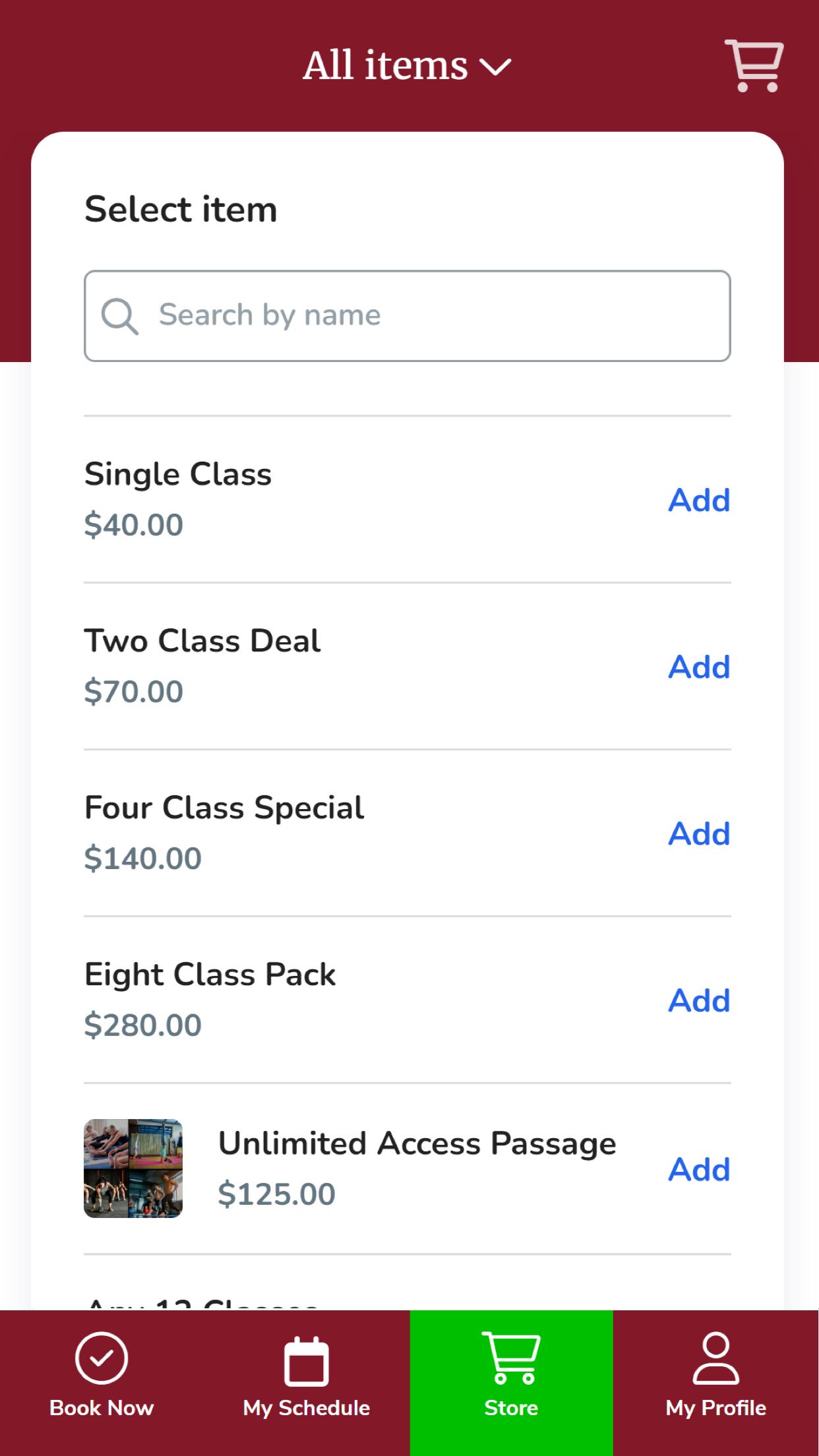The image size is (819, 1456).
Task: Add Unlimited Access Passage to cart
Action: [699, 1169]
